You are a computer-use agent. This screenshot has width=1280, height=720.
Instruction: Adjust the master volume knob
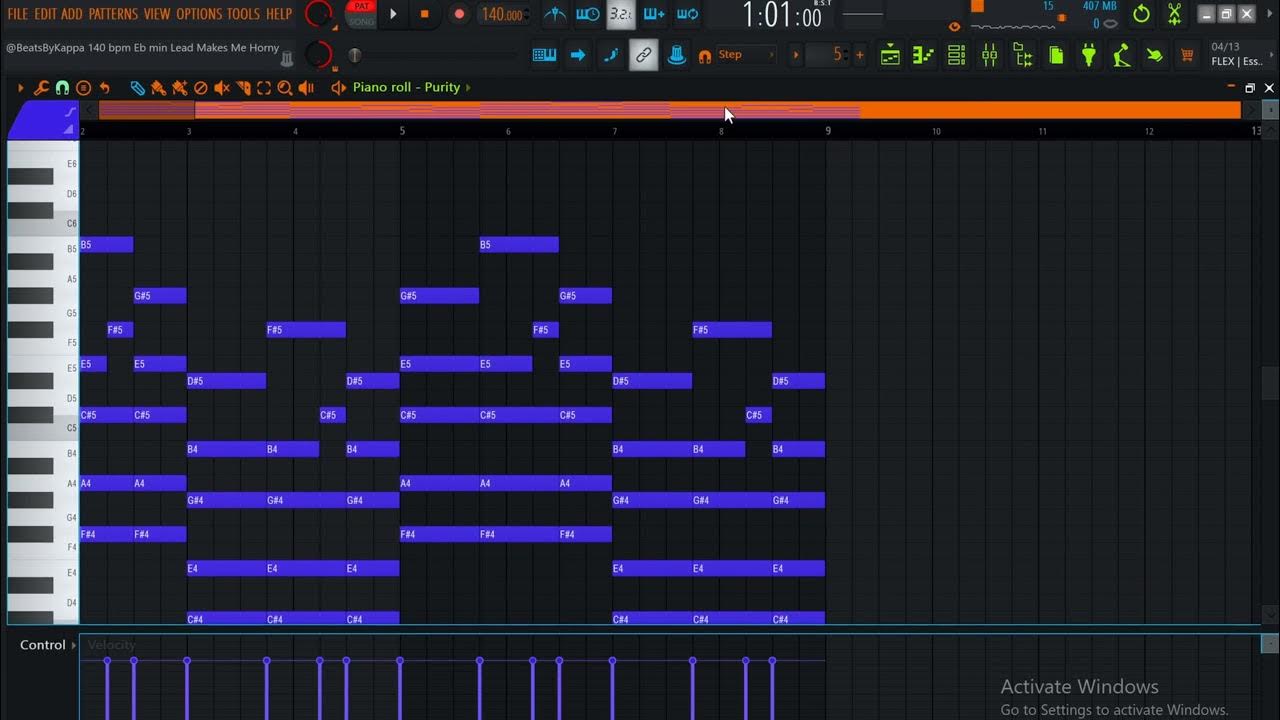(x=318, y=14)
